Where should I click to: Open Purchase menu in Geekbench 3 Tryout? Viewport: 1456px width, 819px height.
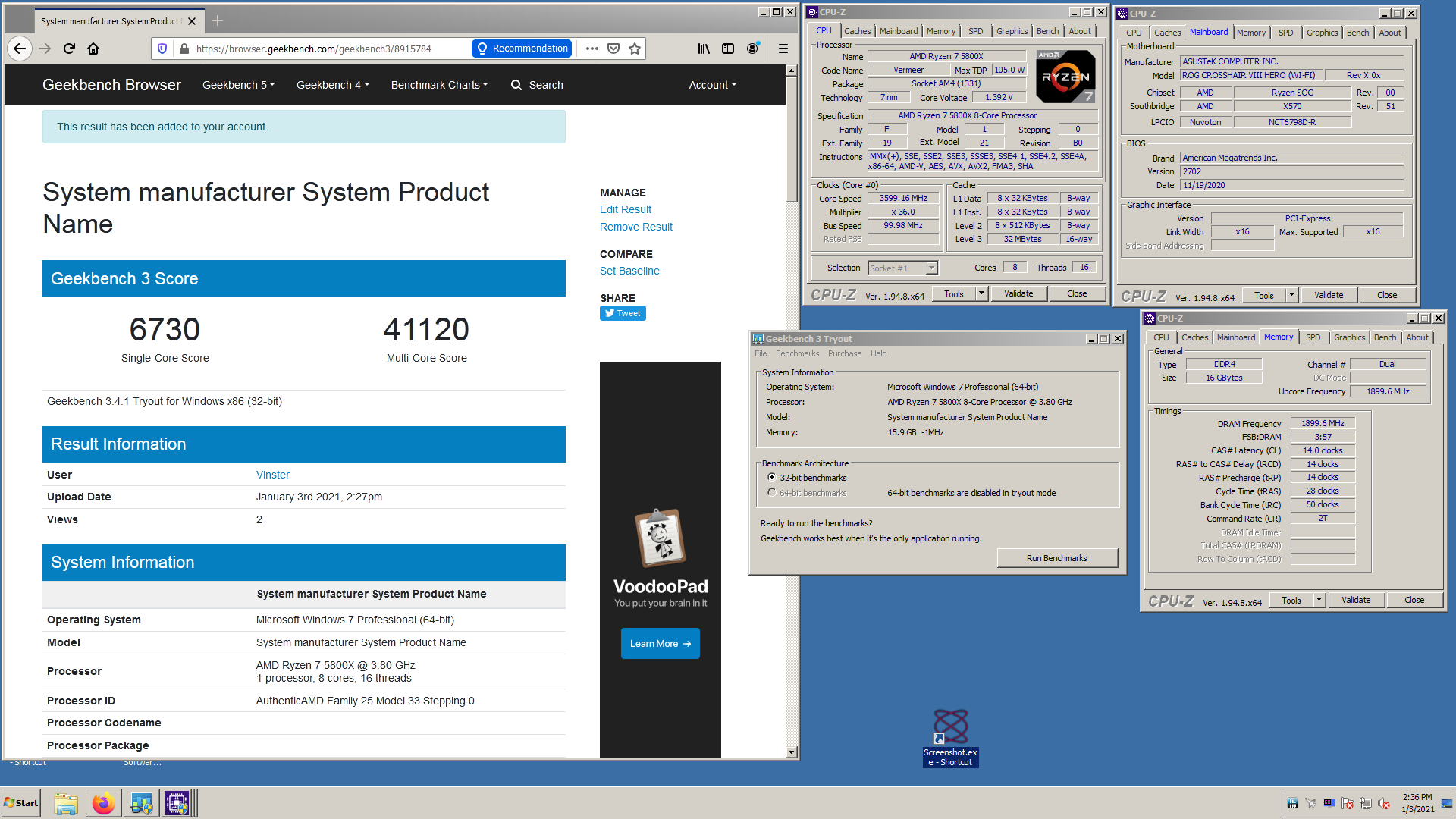(x=845, y=353)
